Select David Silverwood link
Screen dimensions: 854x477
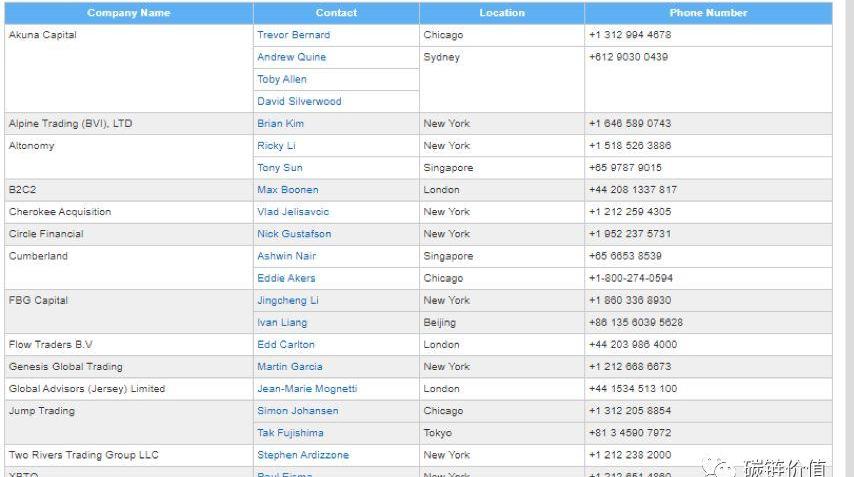(x=299, y=101)
